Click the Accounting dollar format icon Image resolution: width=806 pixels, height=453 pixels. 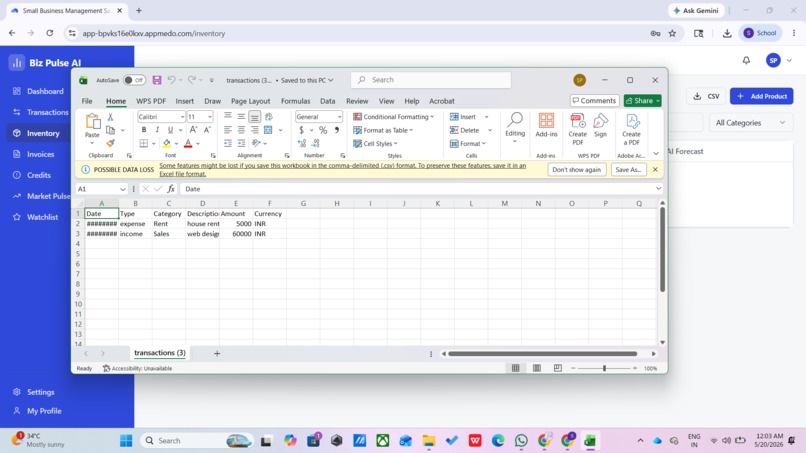[x=302, y=130]
